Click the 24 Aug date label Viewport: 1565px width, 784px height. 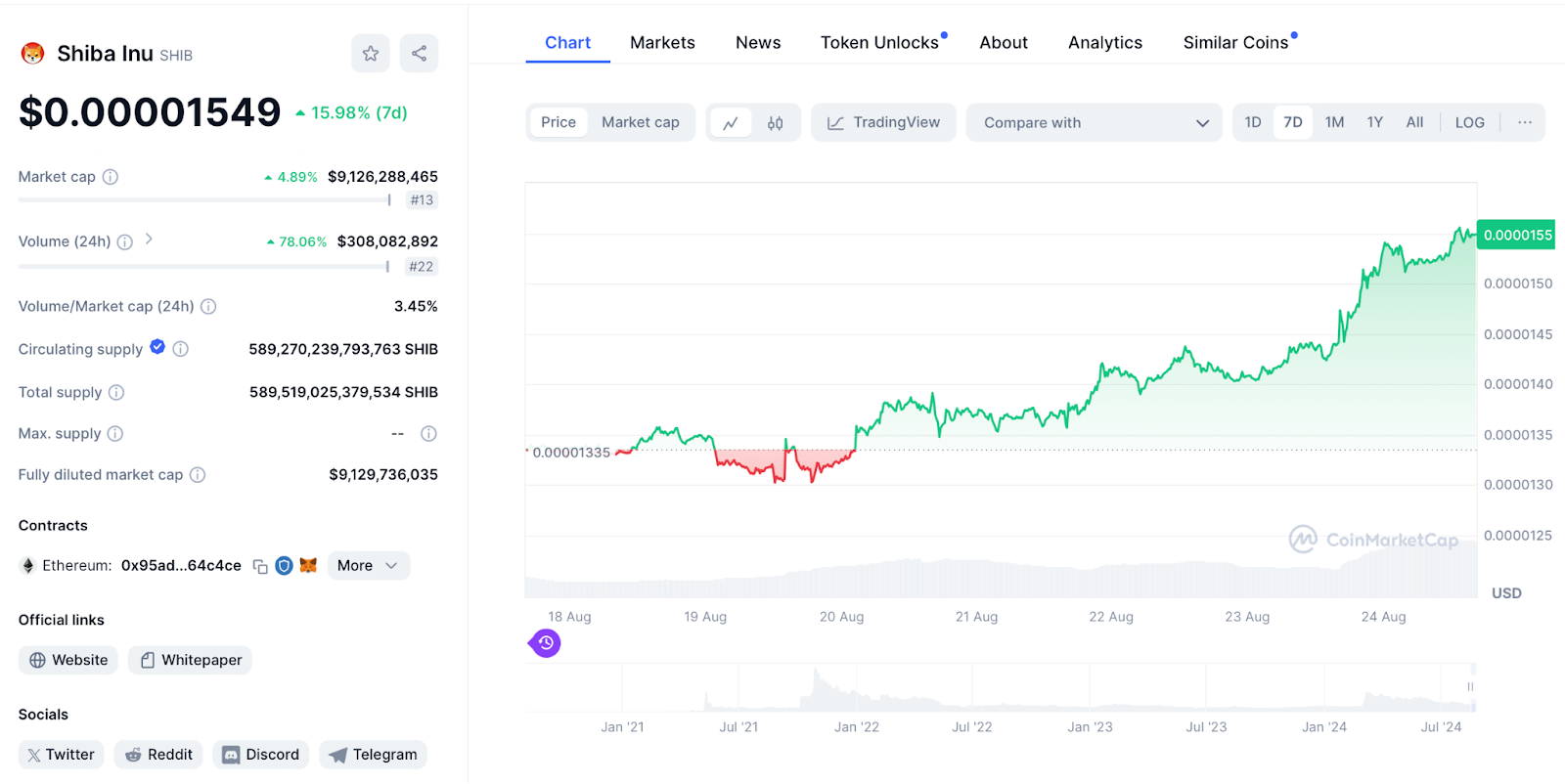(x=1383, y=617)
